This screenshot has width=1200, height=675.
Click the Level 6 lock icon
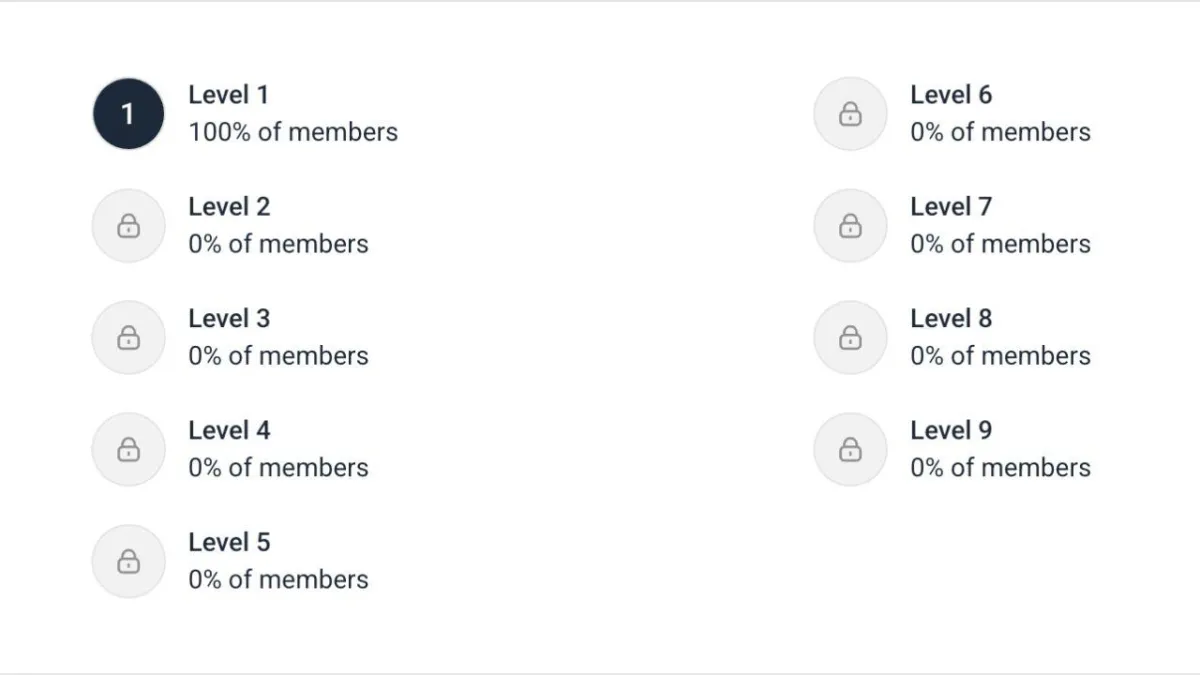click(x=850, y=114)
